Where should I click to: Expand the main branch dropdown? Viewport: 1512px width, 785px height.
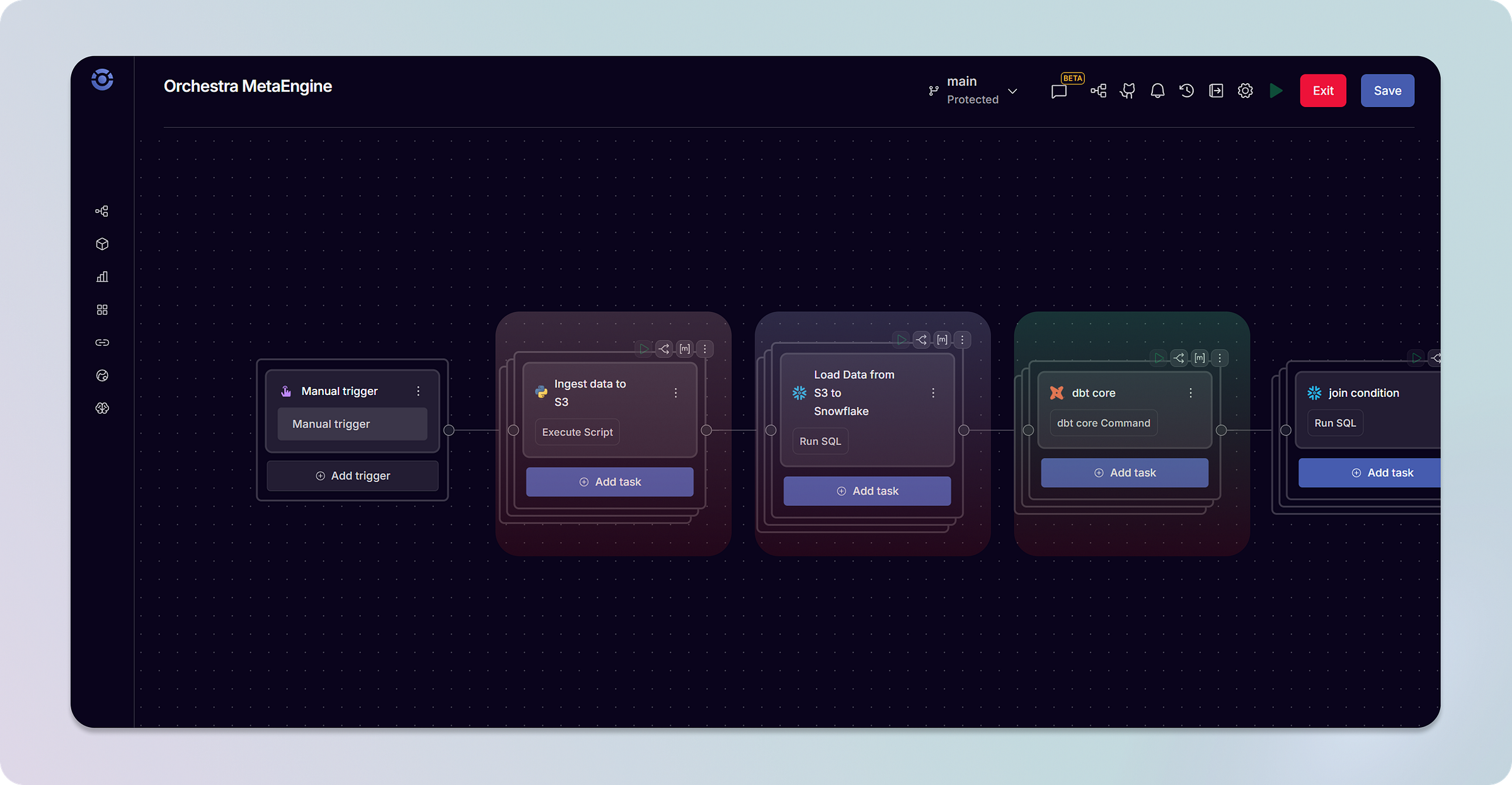click(1012, 91)
